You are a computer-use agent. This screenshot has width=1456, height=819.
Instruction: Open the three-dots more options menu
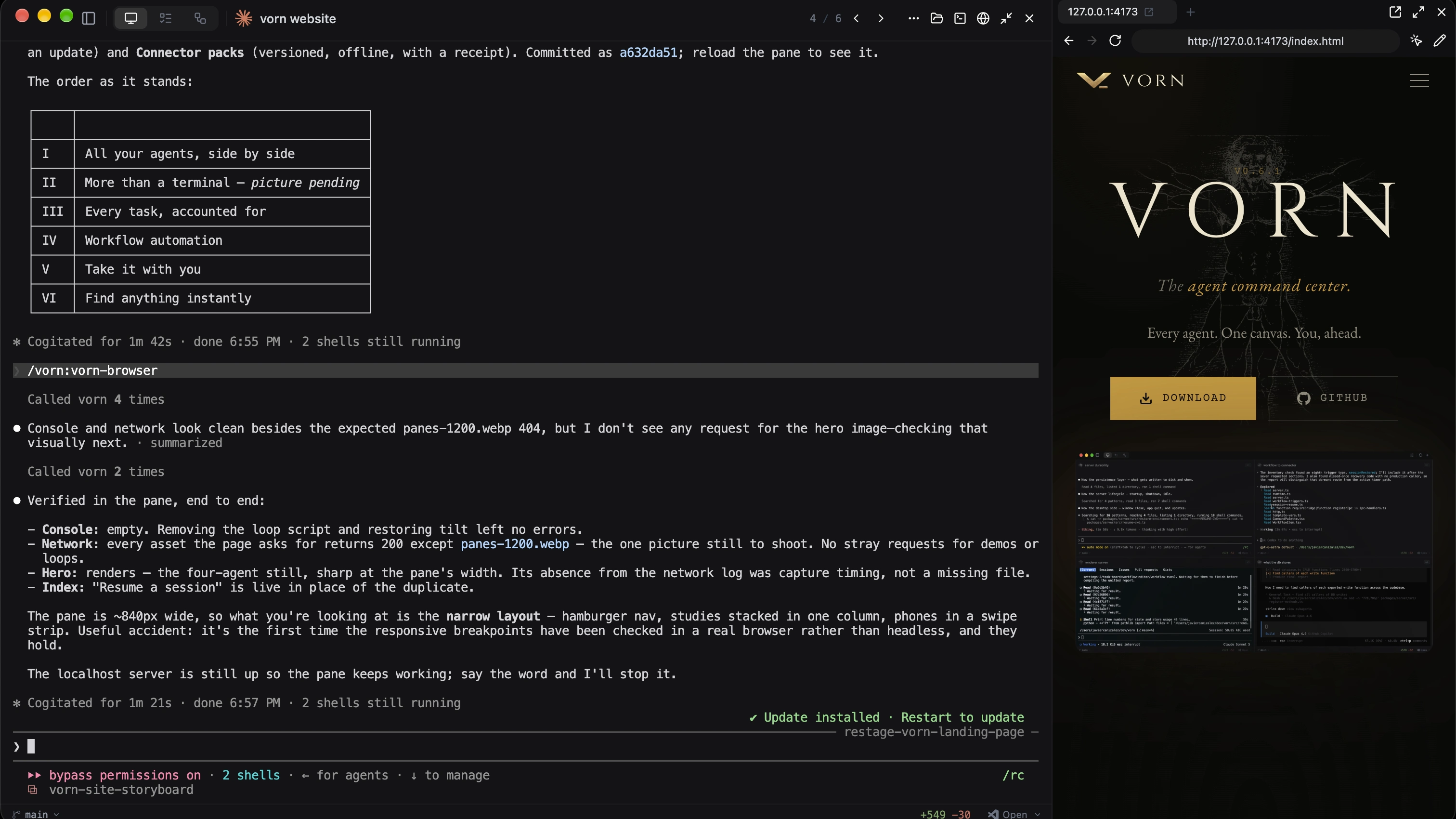pyautogui.click(x=913, y=19)
